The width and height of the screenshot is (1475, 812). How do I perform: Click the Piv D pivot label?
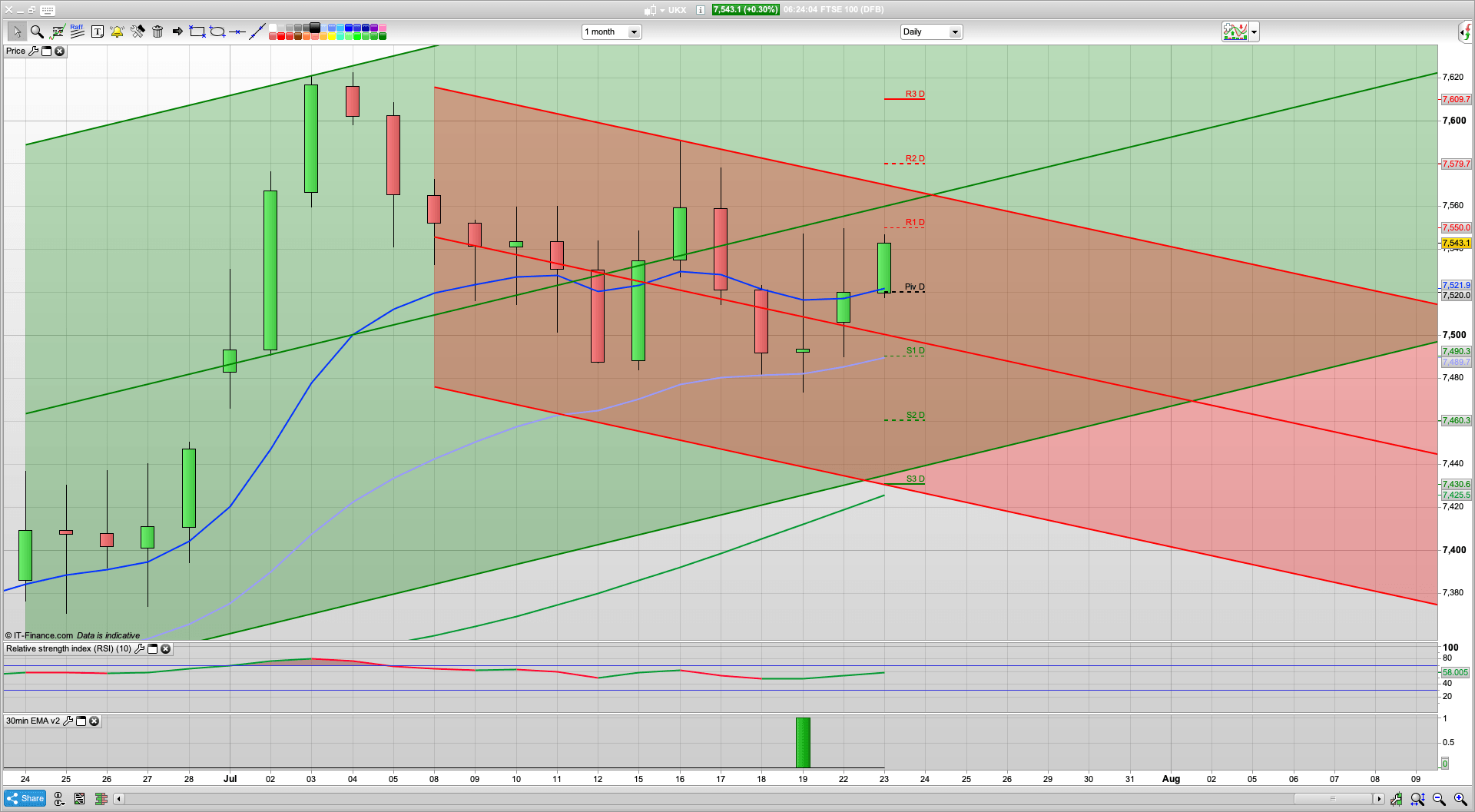914,287
